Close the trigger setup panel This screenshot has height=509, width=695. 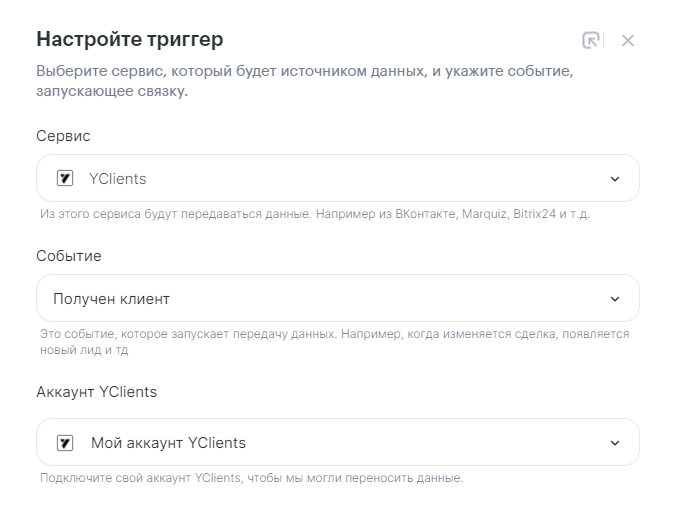(628, 40)
